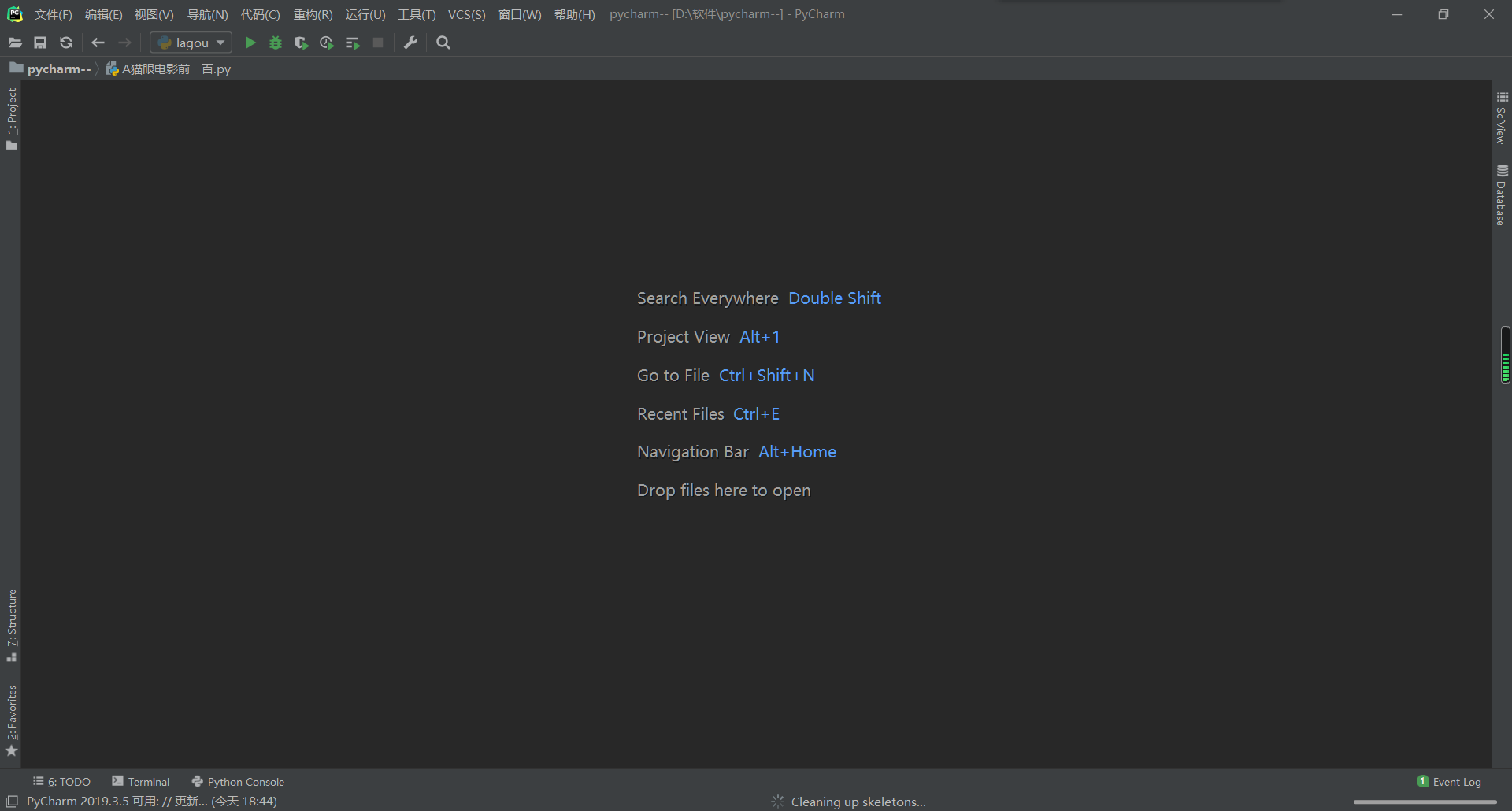Click the Open folder toolbar icon
The width and height of the screenshot is (1512, 811).
pyautogui.click(x=15, y=43)
